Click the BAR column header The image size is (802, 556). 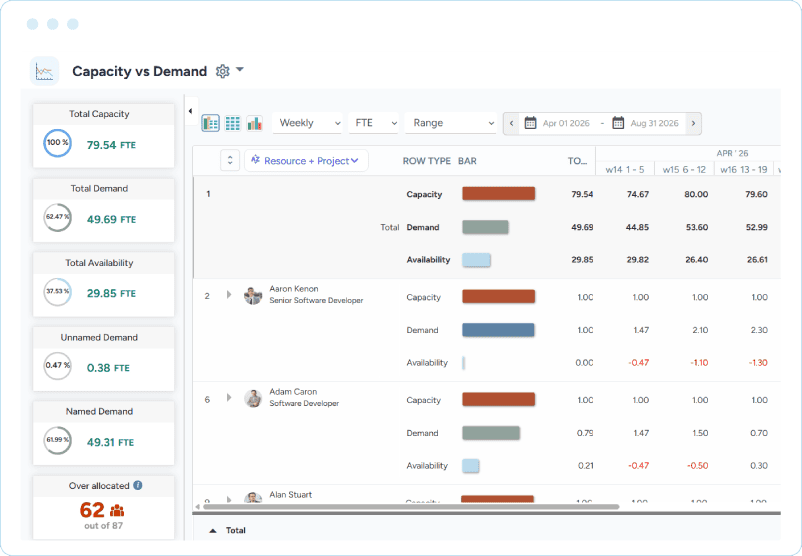pos(467,161)
